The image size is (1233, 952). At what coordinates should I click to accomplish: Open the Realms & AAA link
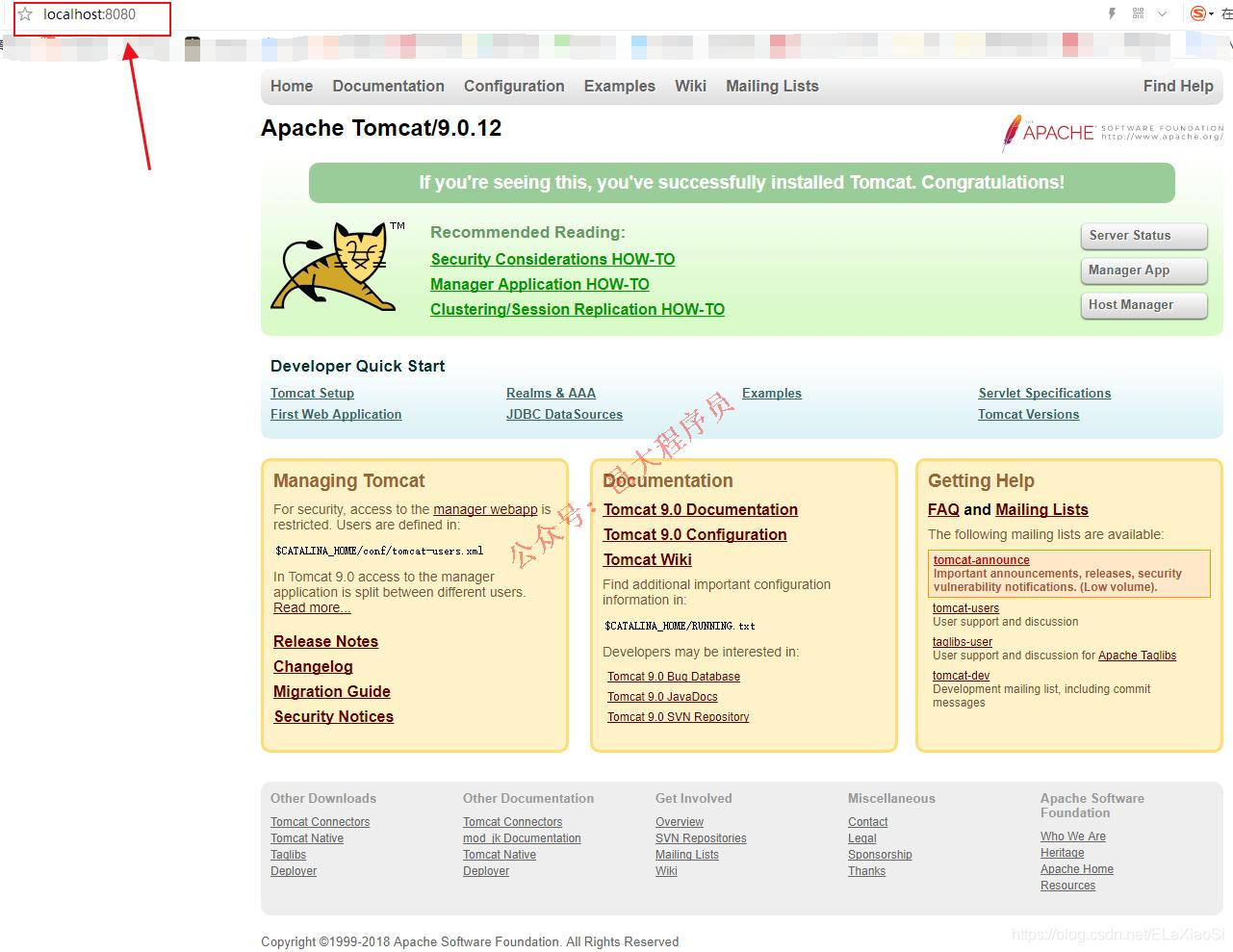[551, 393]
